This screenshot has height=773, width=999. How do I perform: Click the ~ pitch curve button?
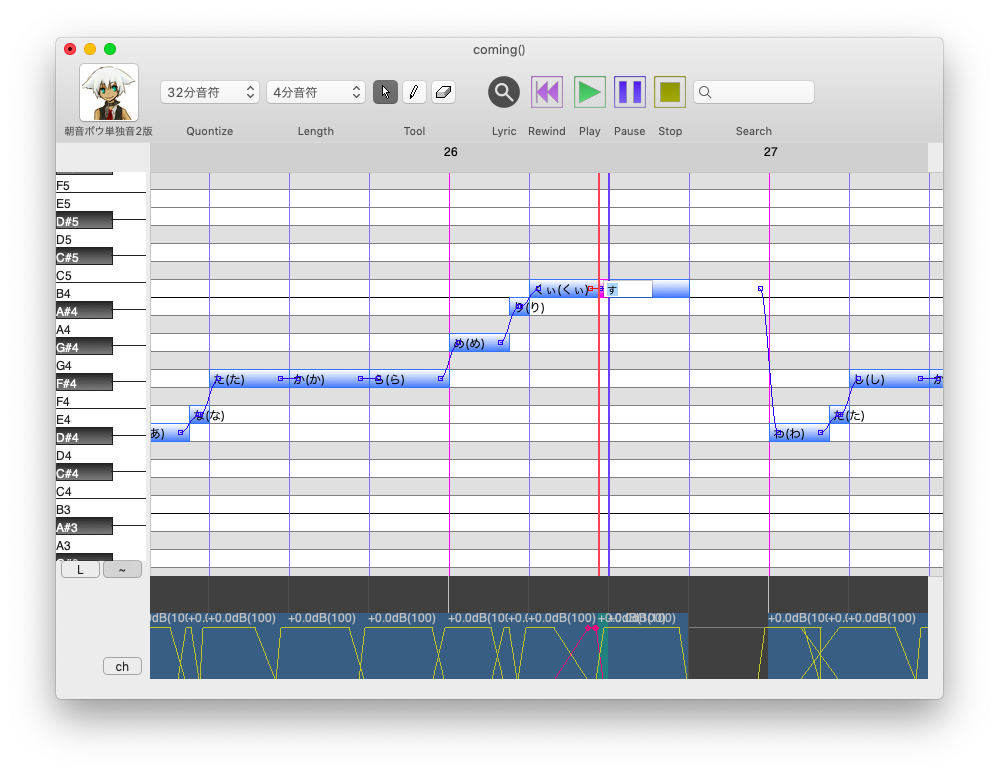click(122, 570)
